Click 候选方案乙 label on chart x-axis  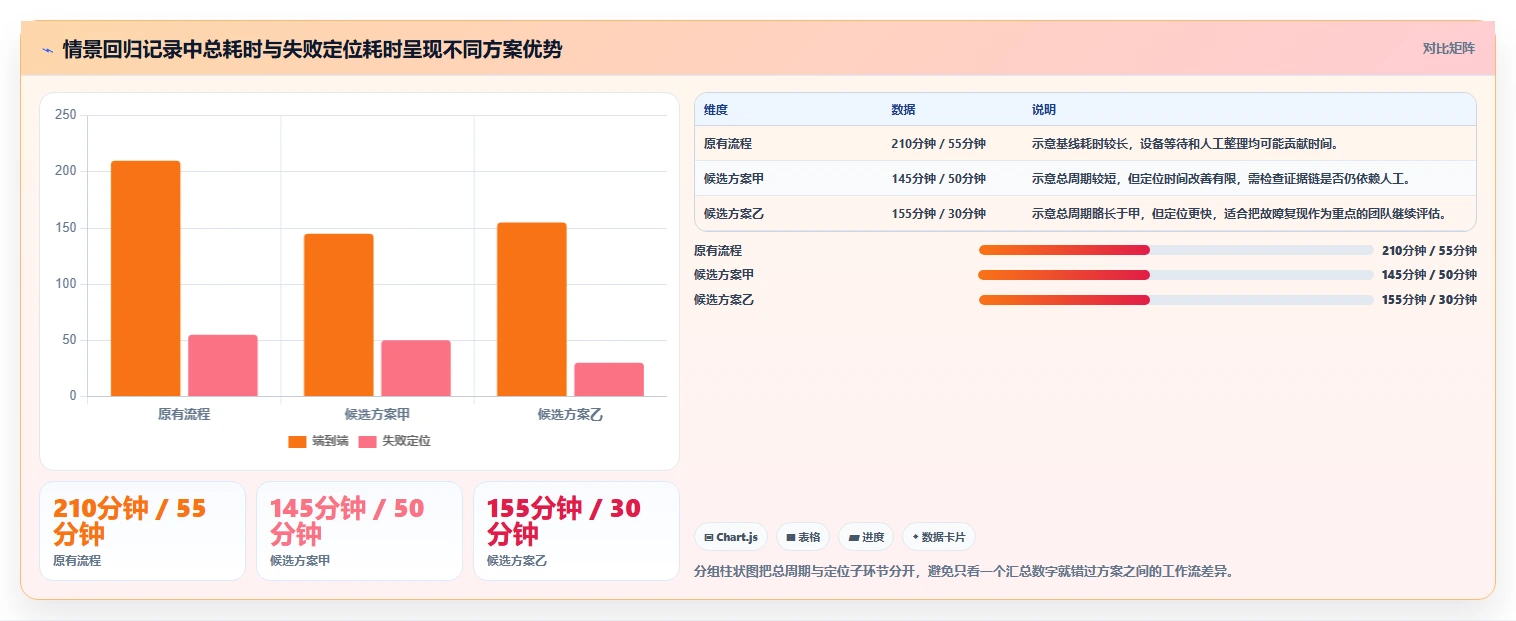(570, 414)
